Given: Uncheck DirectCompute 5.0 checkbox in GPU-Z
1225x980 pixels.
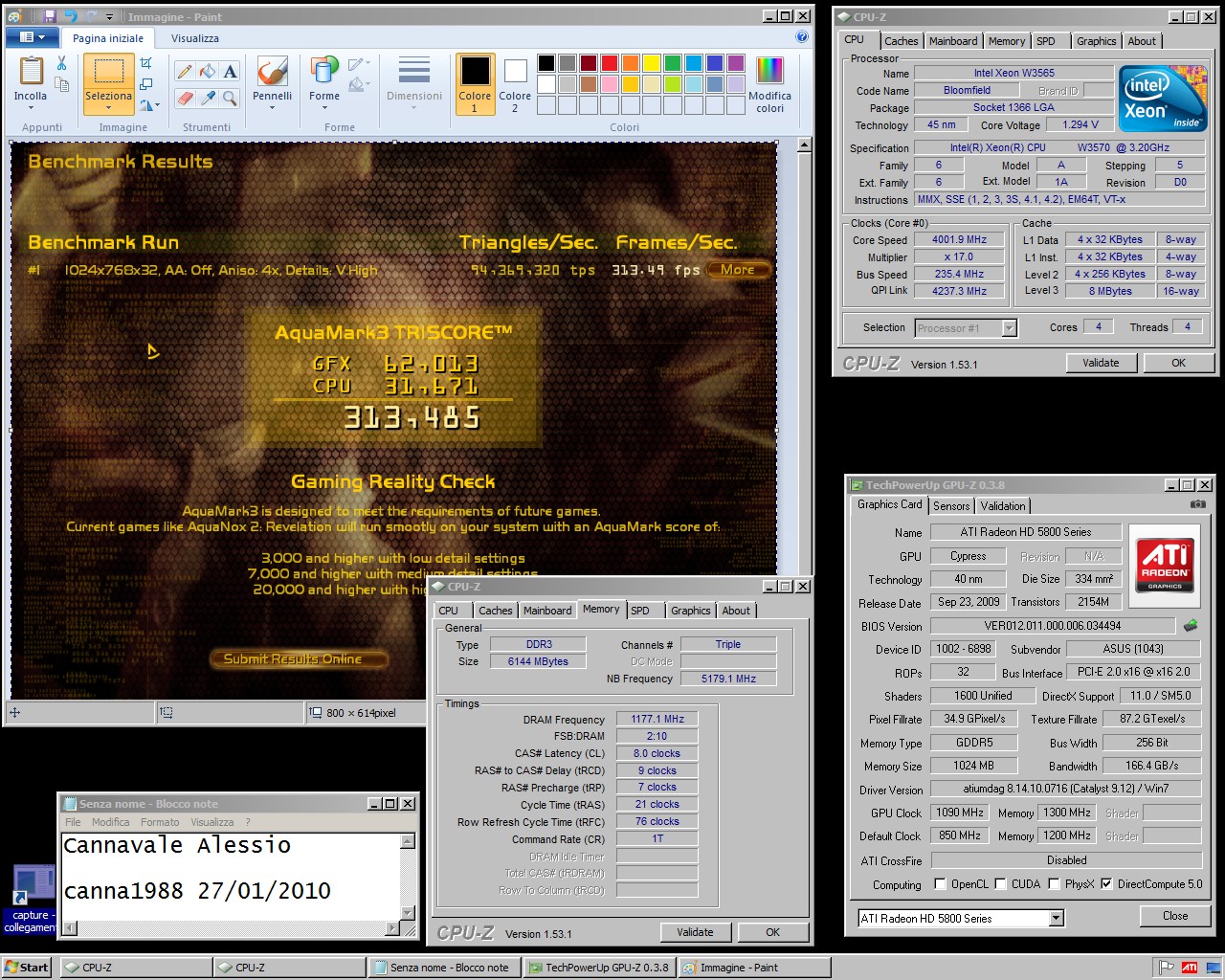Looking at the screenshot, I should [1107, 884].
